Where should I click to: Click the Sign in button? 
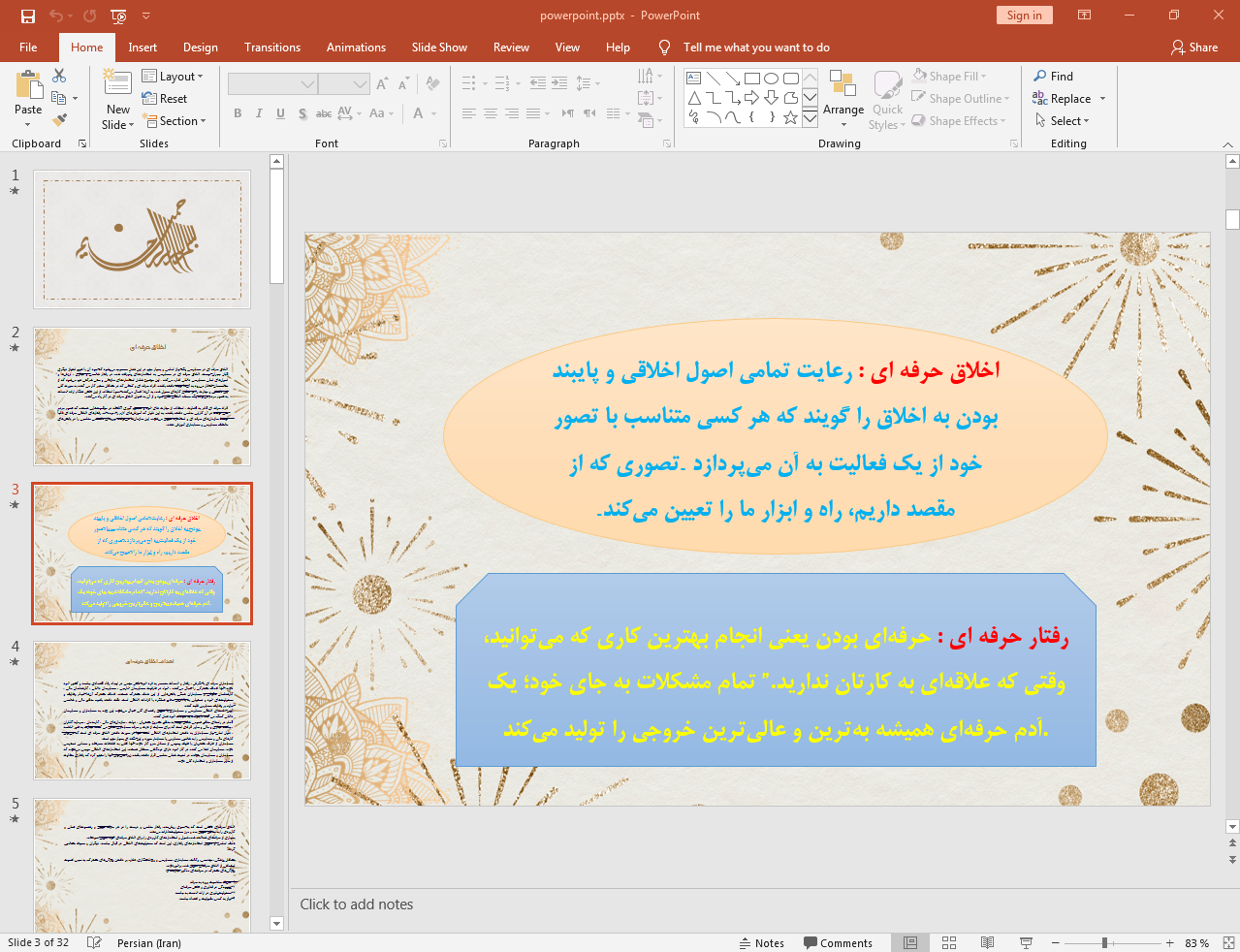(1024, 15)
